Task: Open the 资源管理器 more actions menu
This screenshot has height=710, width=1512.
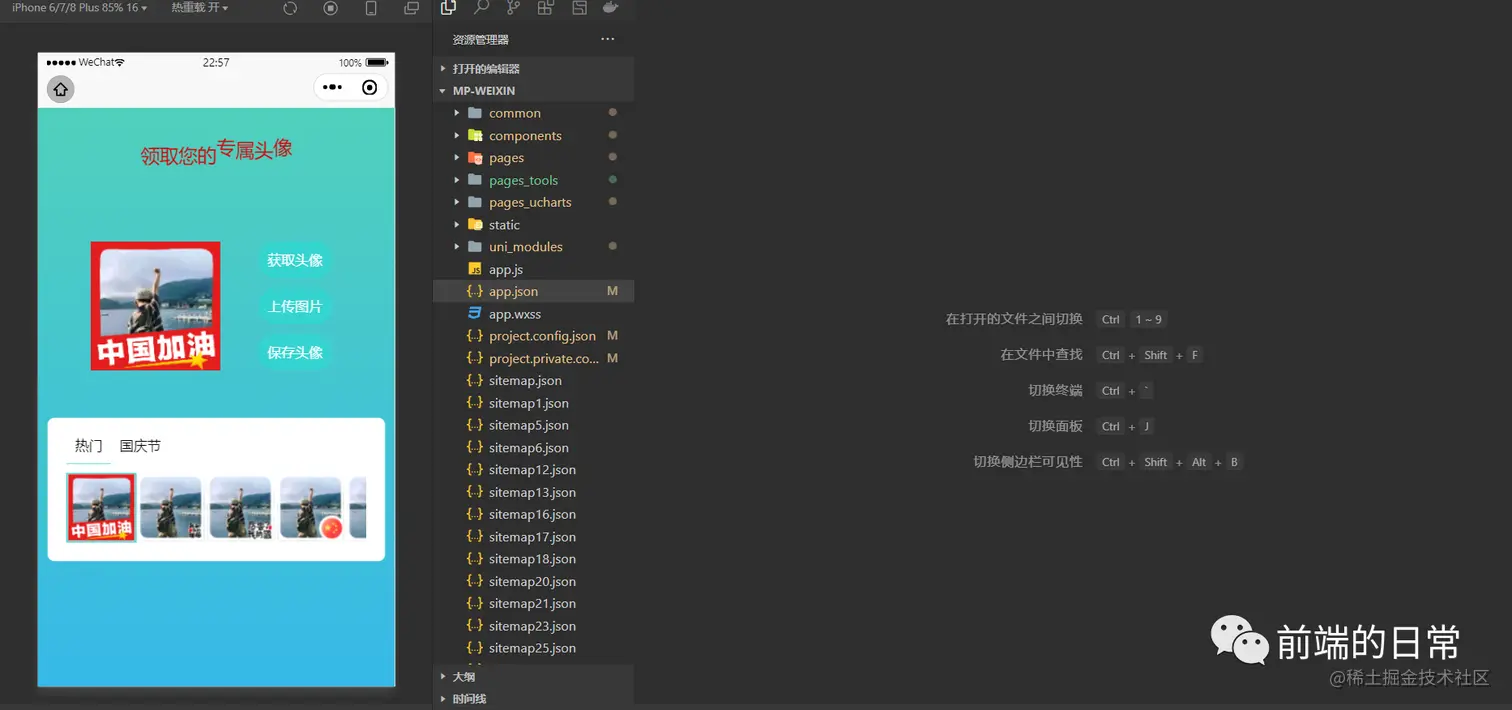Action: tap(608, 39)
